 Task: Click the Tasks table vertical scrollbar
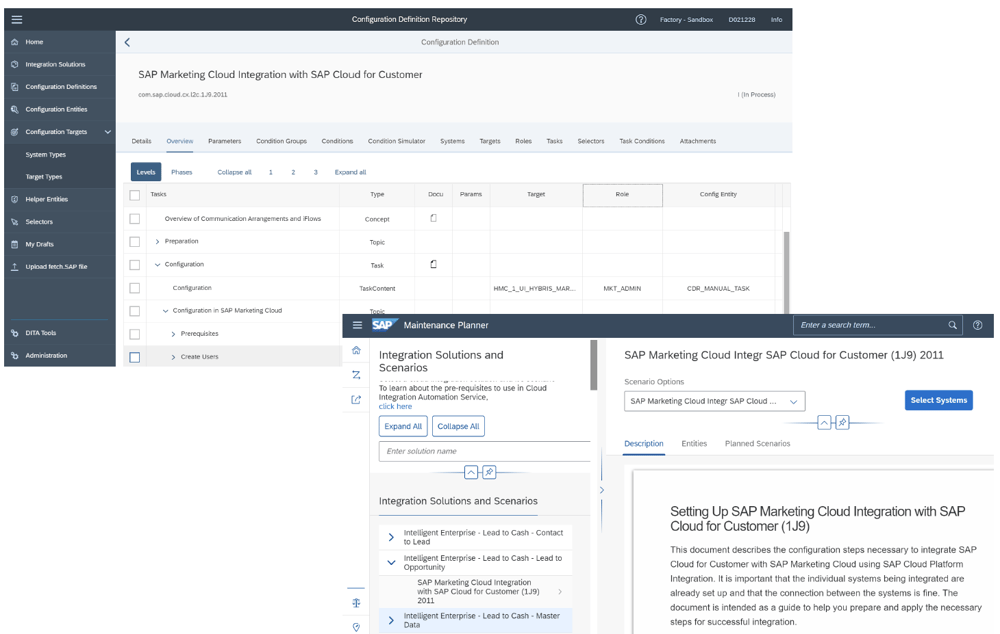(786, 272)
